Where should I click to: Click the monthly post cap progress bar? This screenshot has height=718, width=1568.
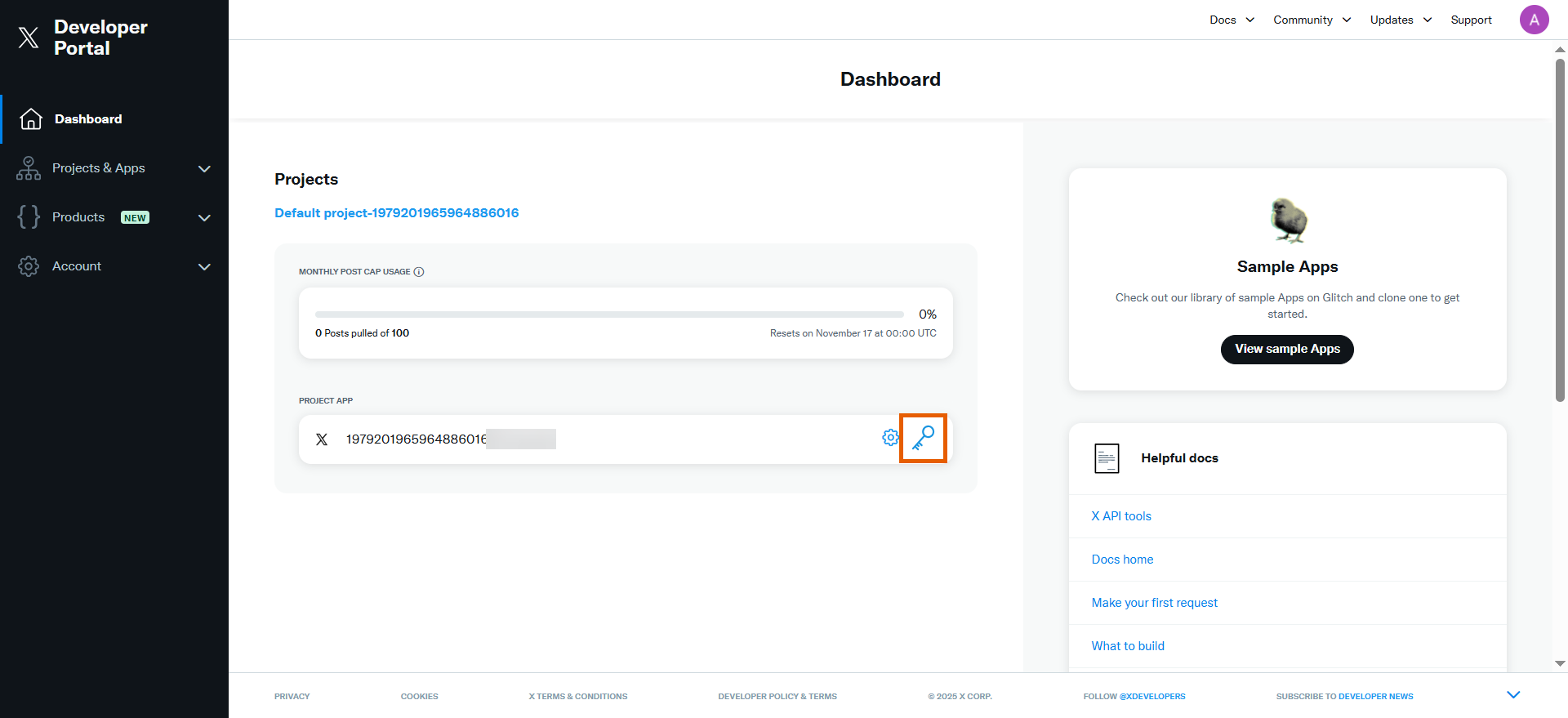click(609, 314)
